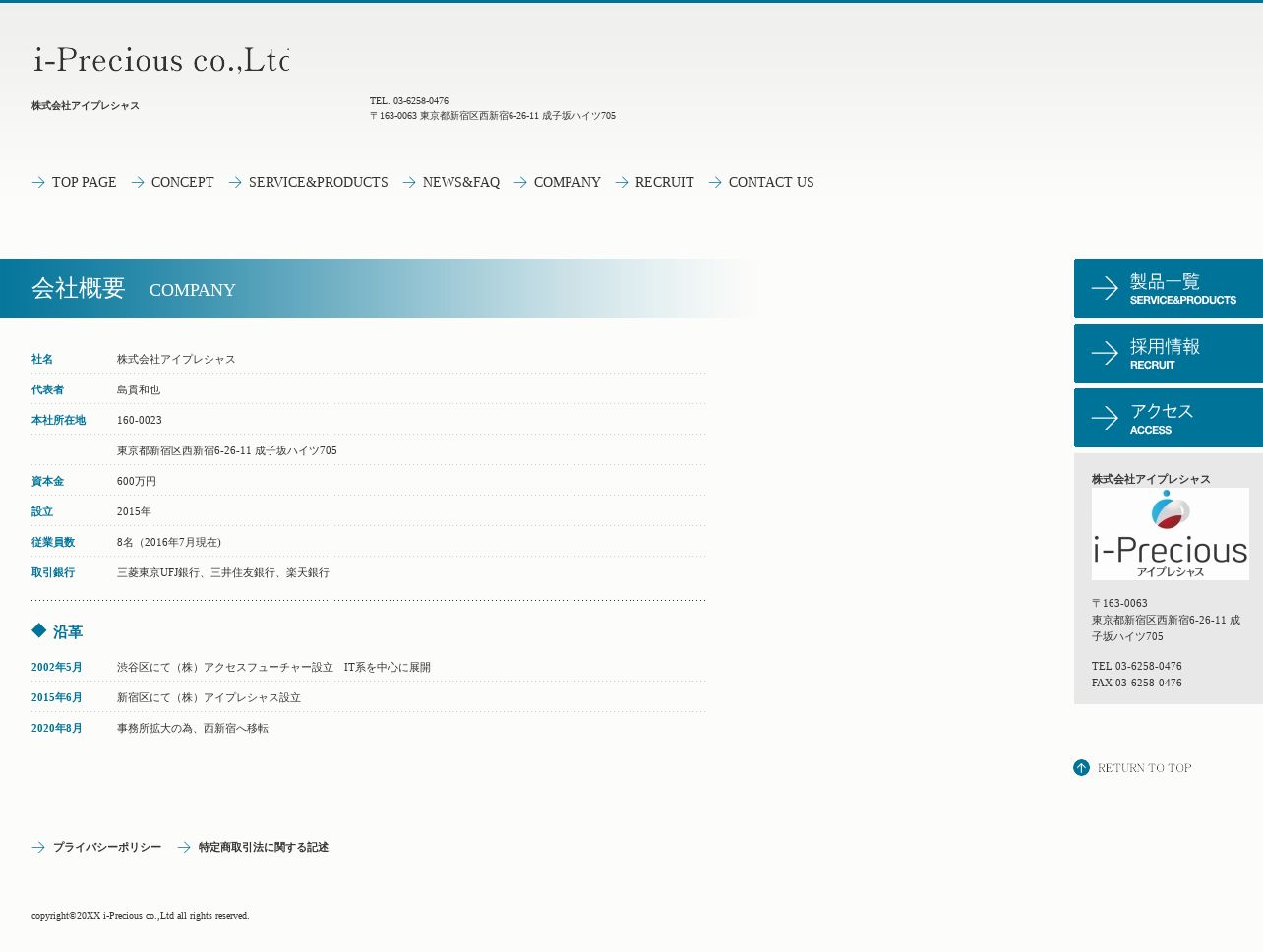Open the TOP PAGE menu item
Viewport: 1263px width, 952px height.
(84, 182)
